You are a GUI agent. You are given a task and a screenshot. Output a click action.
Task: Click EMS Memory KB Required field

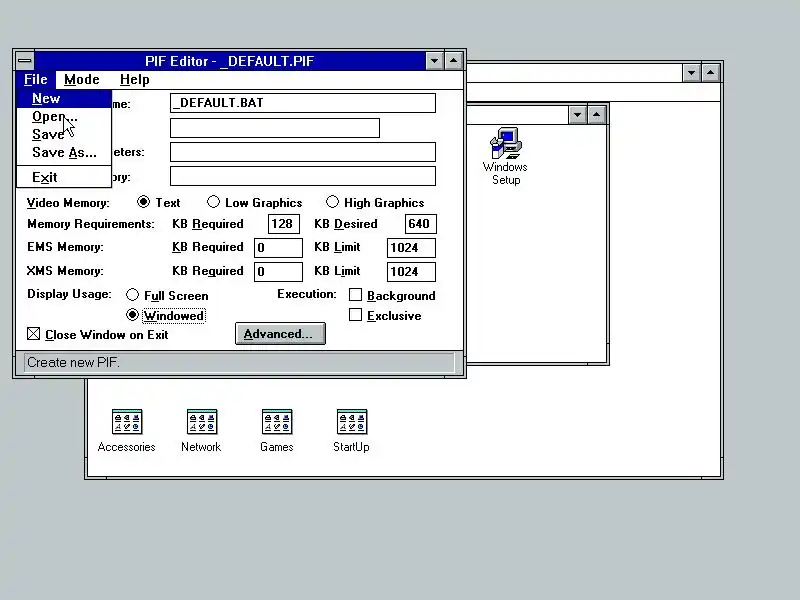coord(278,247)
